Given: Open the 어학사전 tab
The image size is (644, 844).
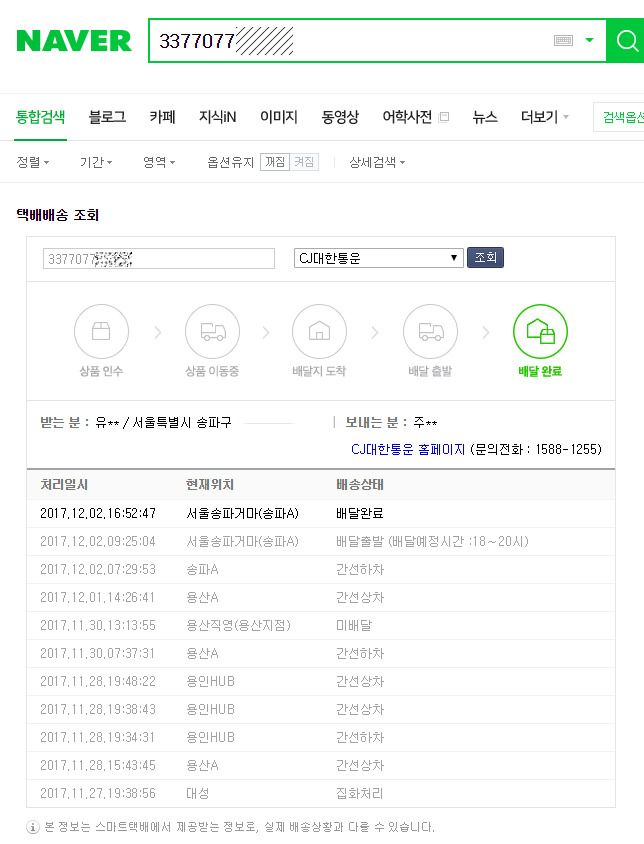Looking at the screenshot, I should click(x=407, y=117).
